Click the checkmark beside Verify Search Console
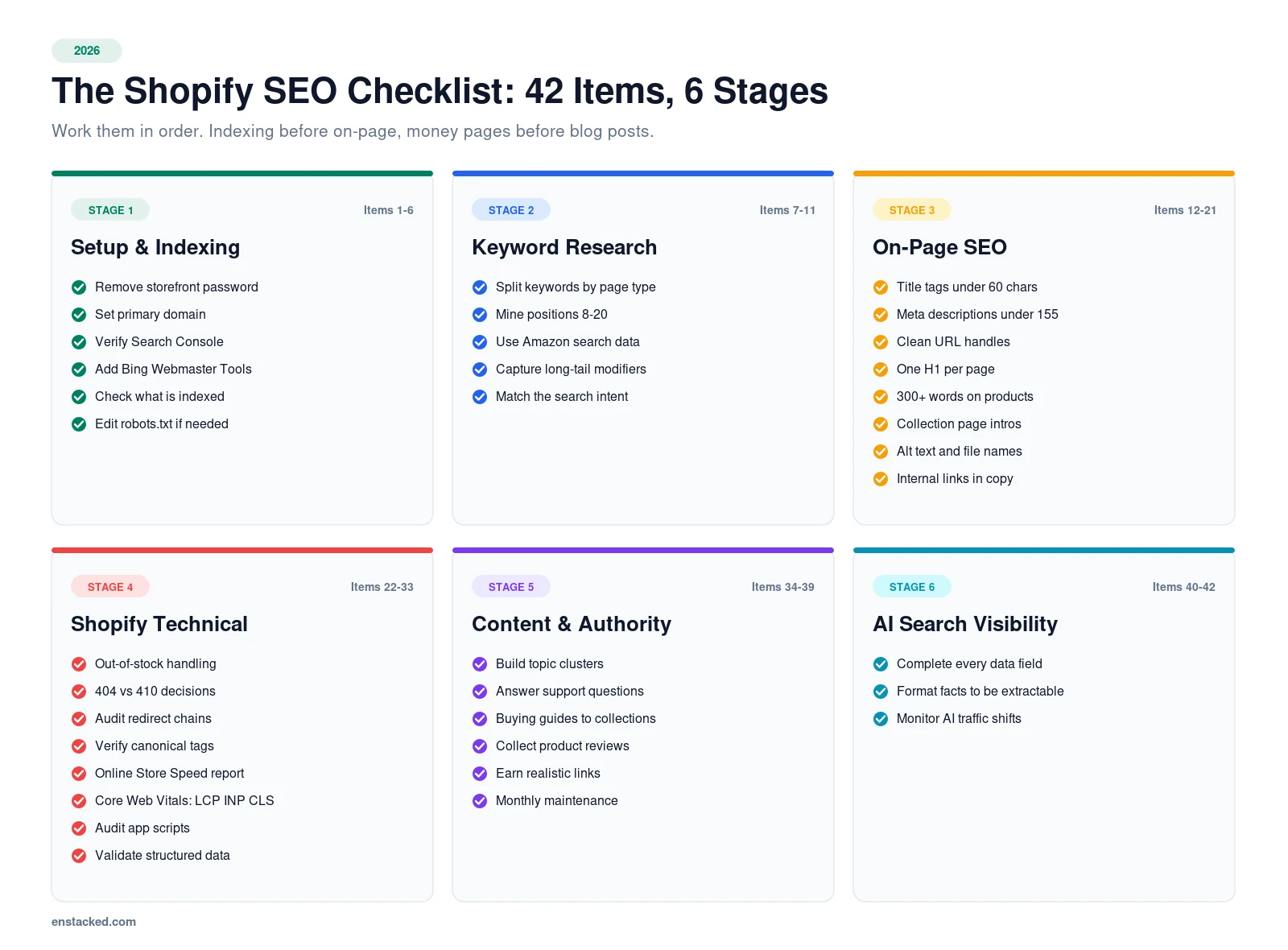Image resolution: width=1288 pixels, height=950 pixels. [x=79, y=342]
